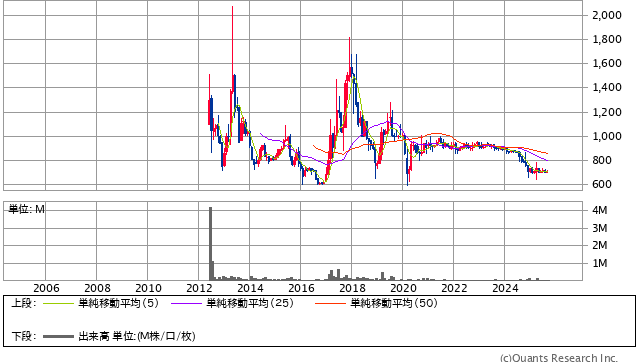Click the 600 price axis label
Image resolution: width=638 pixels, height=362 pixels.
pyautogui.click(x=602, y=184)
